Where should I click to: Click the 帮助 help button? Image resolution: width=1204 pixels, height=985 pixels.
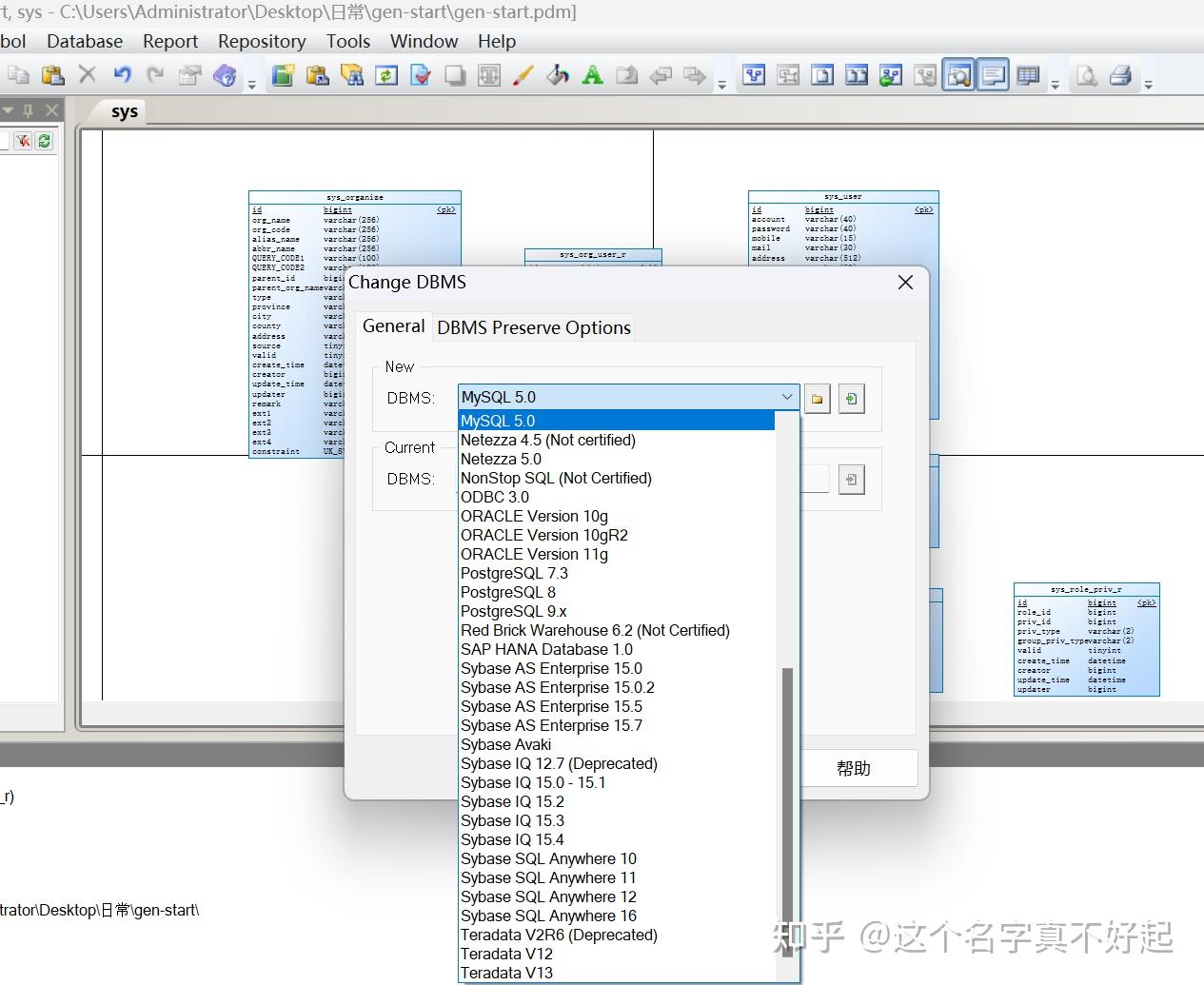click(854, 768)
